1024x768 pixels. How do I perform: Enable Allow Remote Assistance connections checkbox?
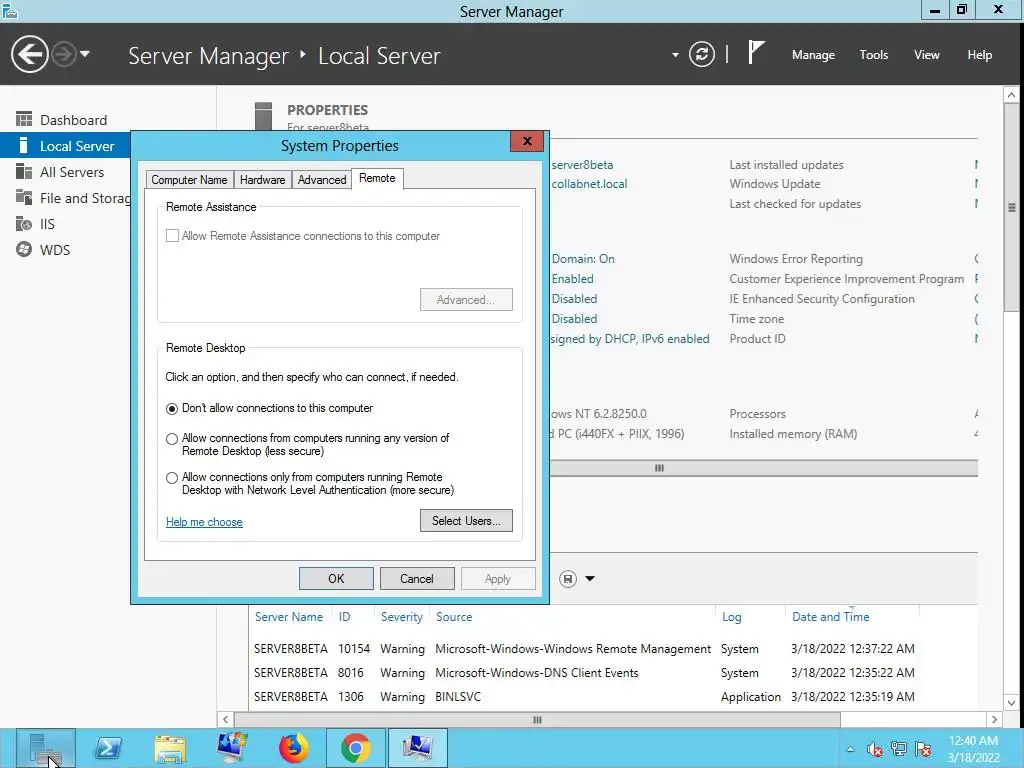click(x=172, y=236)
